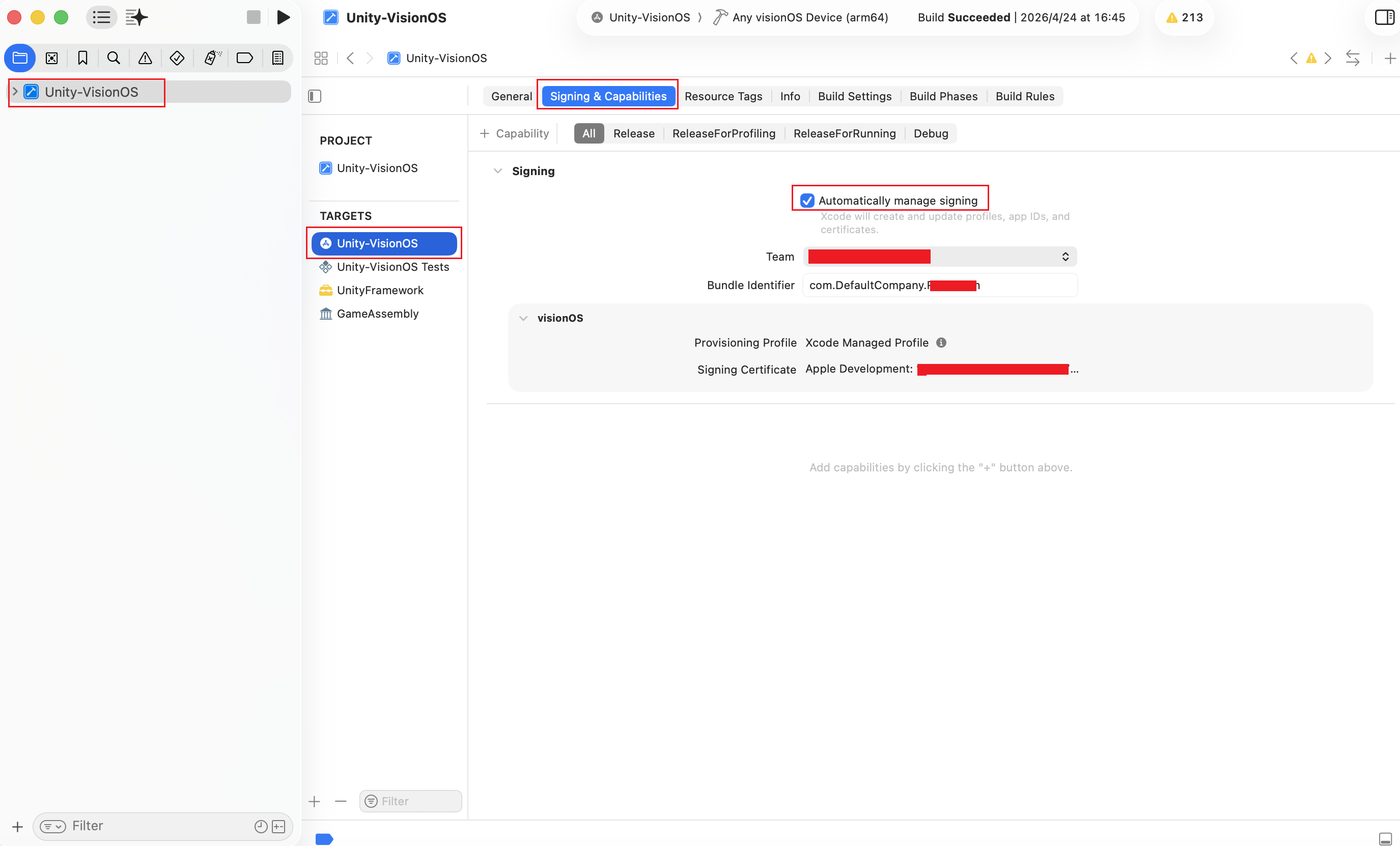Uncheck Automatically manage signing checkbox
The image size is (1400, 846).
[x=807, y=201]
